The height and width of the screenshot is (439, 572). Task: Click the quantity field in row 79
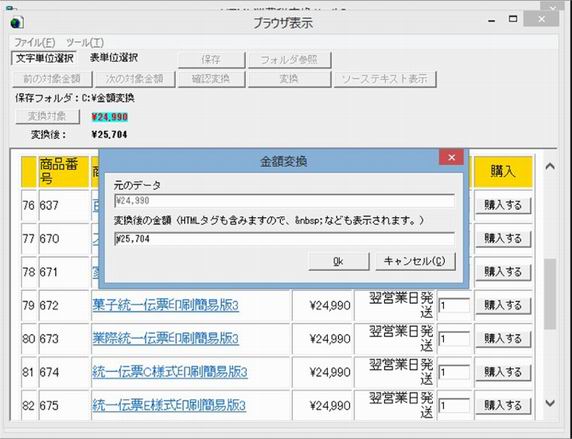[x=454, y=306]
